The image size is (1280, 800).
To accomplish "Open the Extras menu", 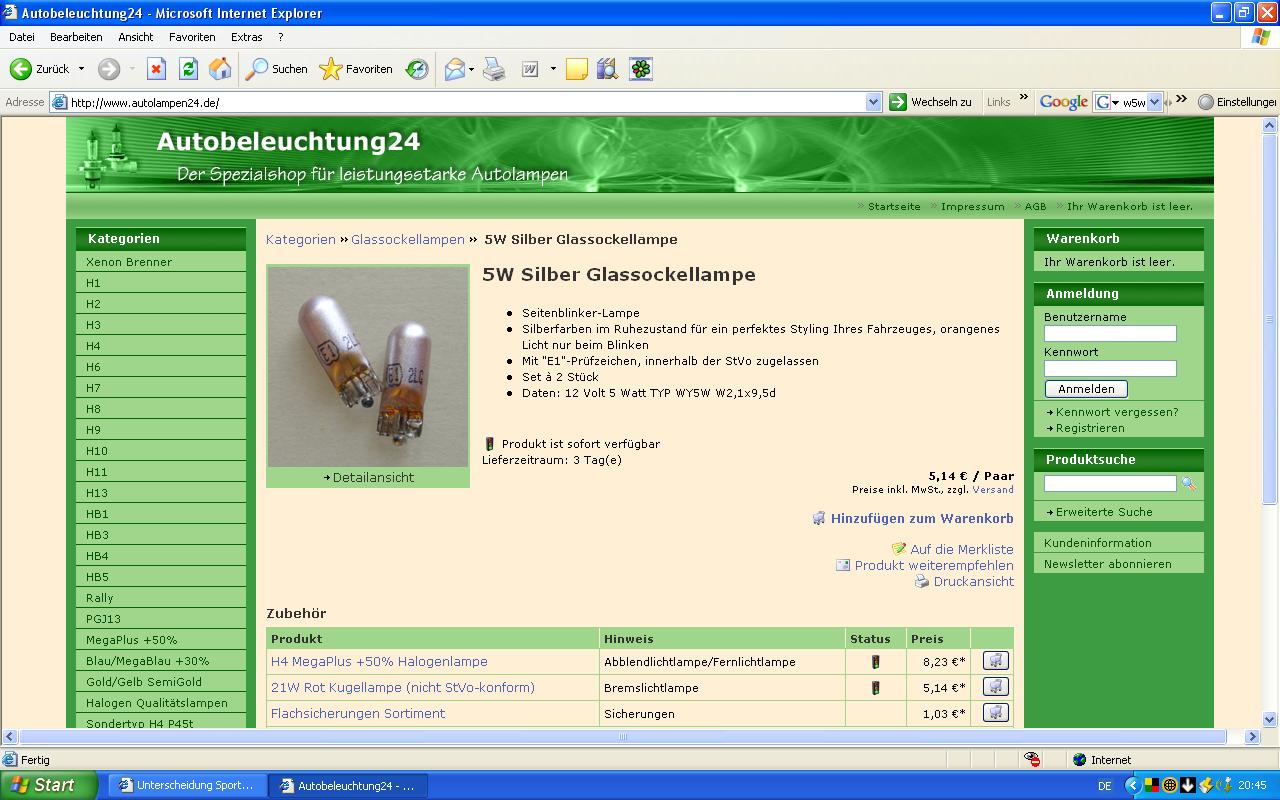I will tap(246, 37).
